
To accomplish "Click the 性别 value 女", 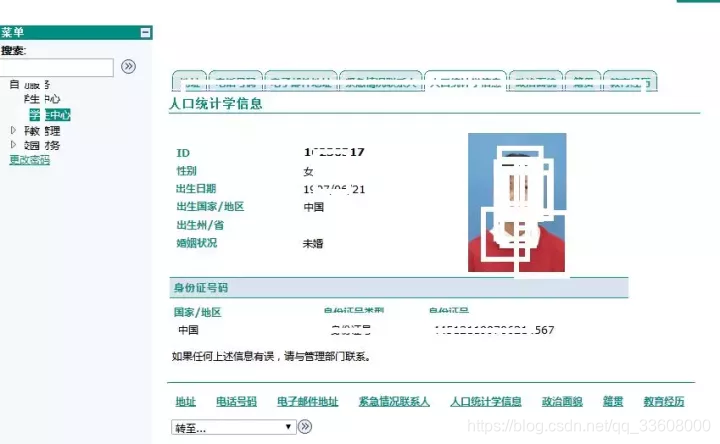I will (x=308, y=172).
